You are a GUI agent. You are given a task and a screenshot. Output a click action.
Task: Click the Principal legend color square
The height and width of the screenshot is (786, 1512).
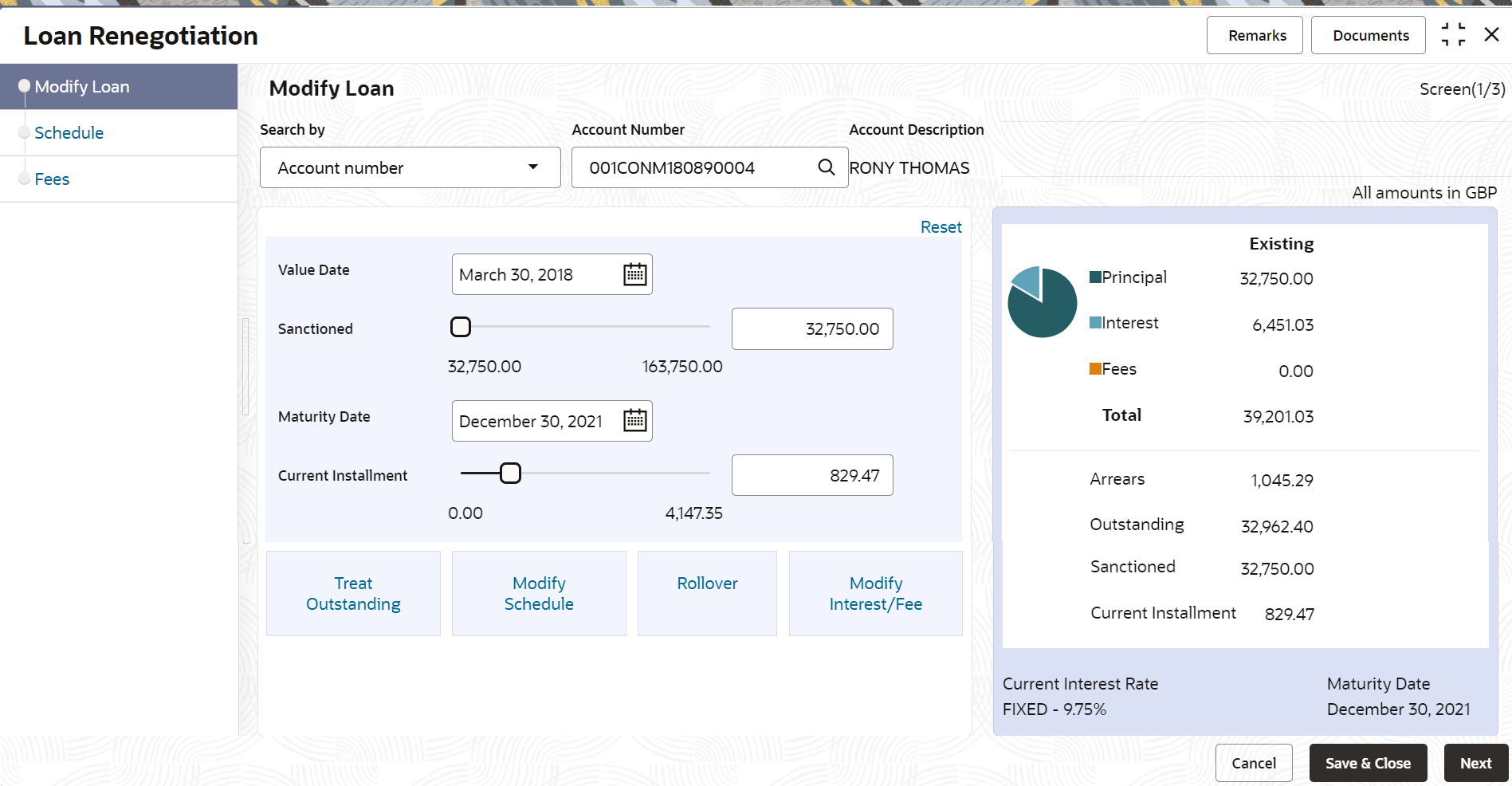(x=1095, y=277)
